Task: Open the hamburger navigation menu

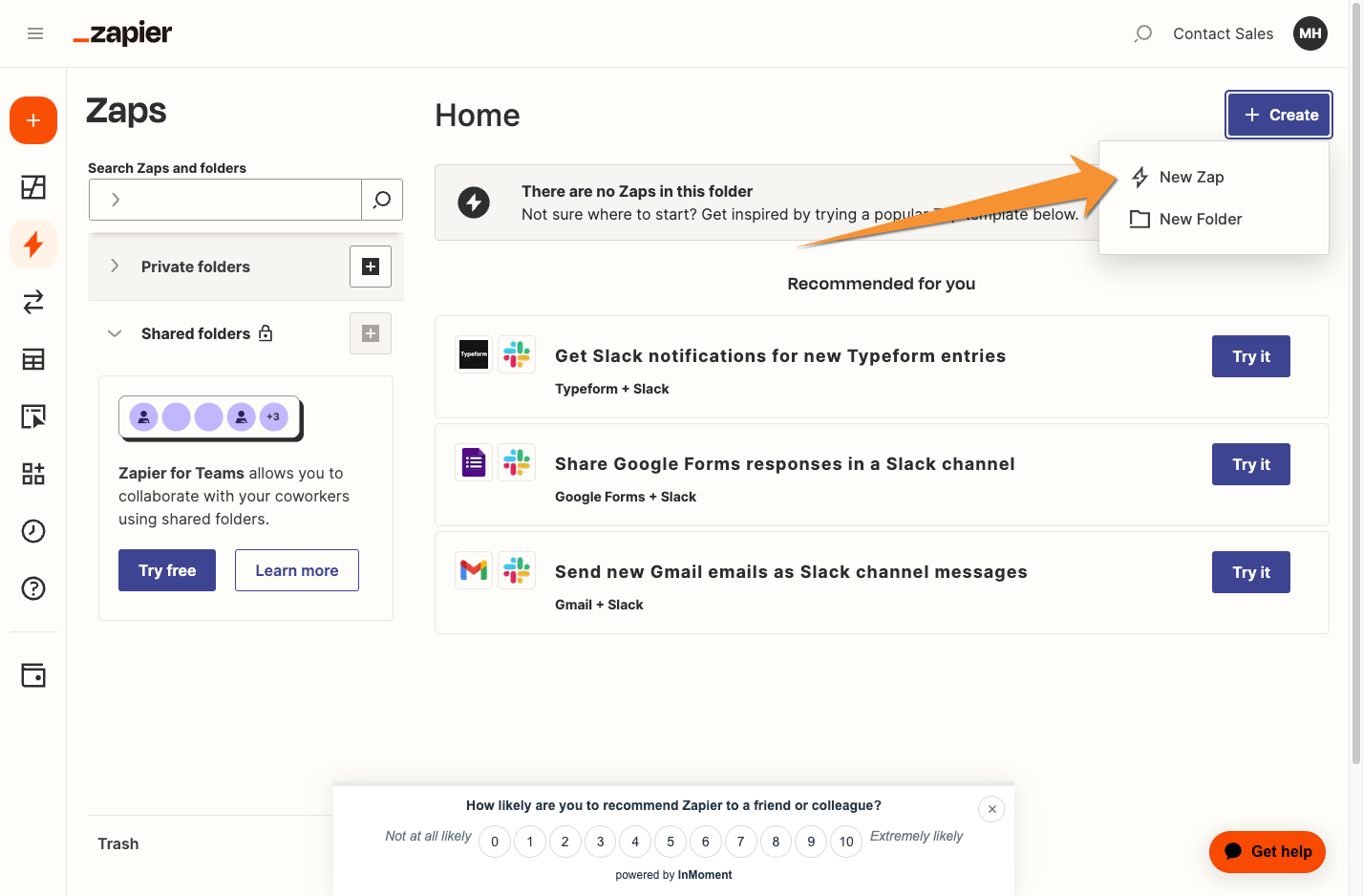Action: pos(35,33)
